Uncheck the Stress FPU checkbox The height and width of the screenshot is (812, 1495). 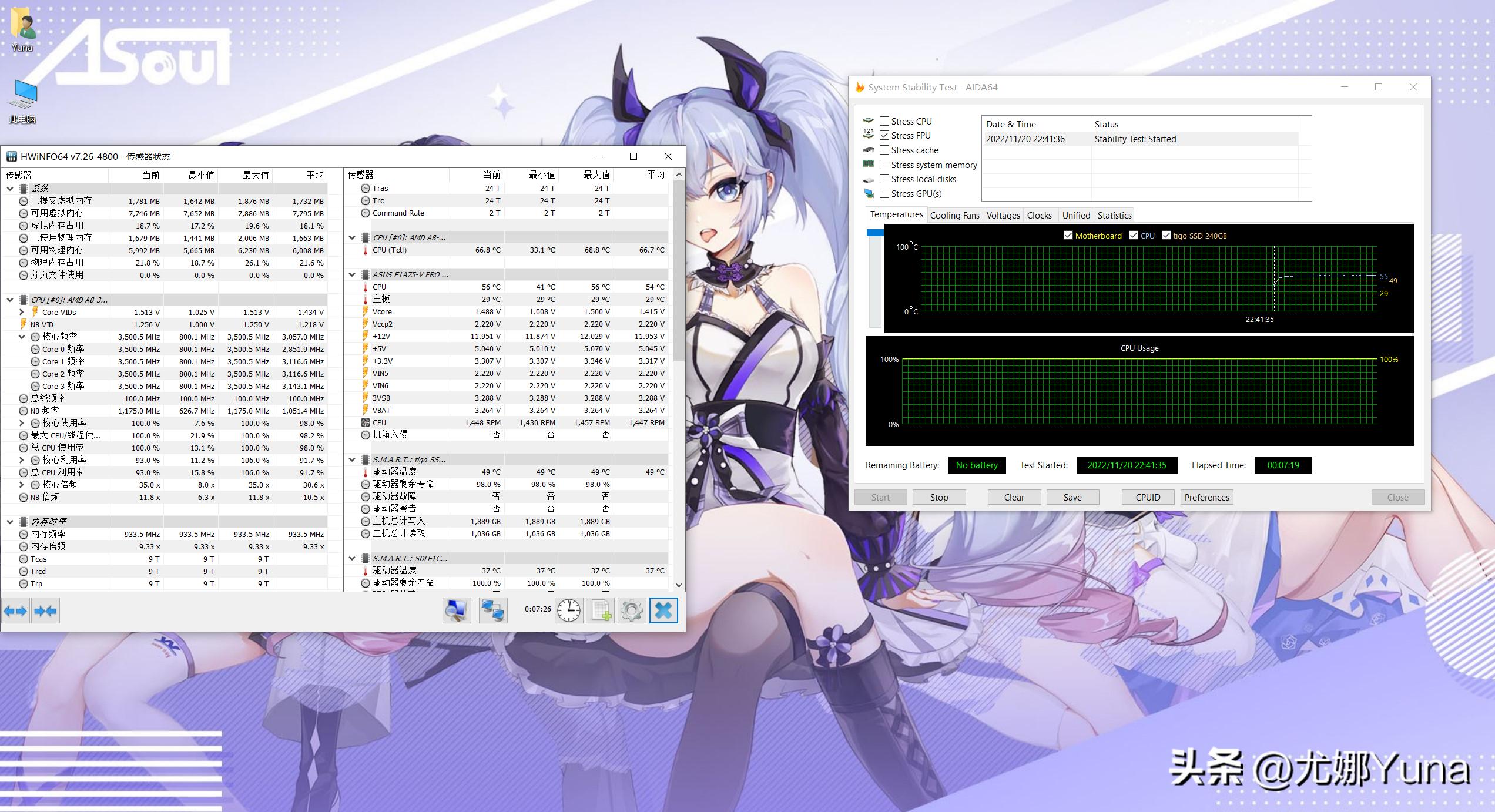tap(884, 135)
